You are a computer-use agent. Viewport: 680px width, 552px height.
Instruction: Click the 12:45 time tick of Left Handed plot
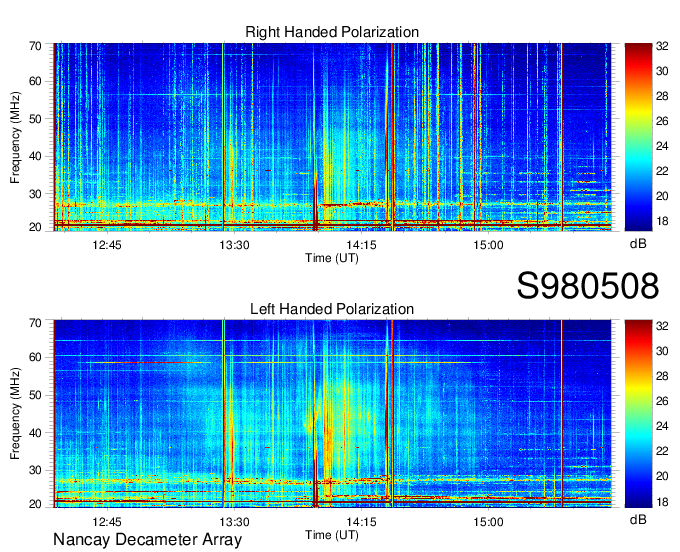point(107,522)
